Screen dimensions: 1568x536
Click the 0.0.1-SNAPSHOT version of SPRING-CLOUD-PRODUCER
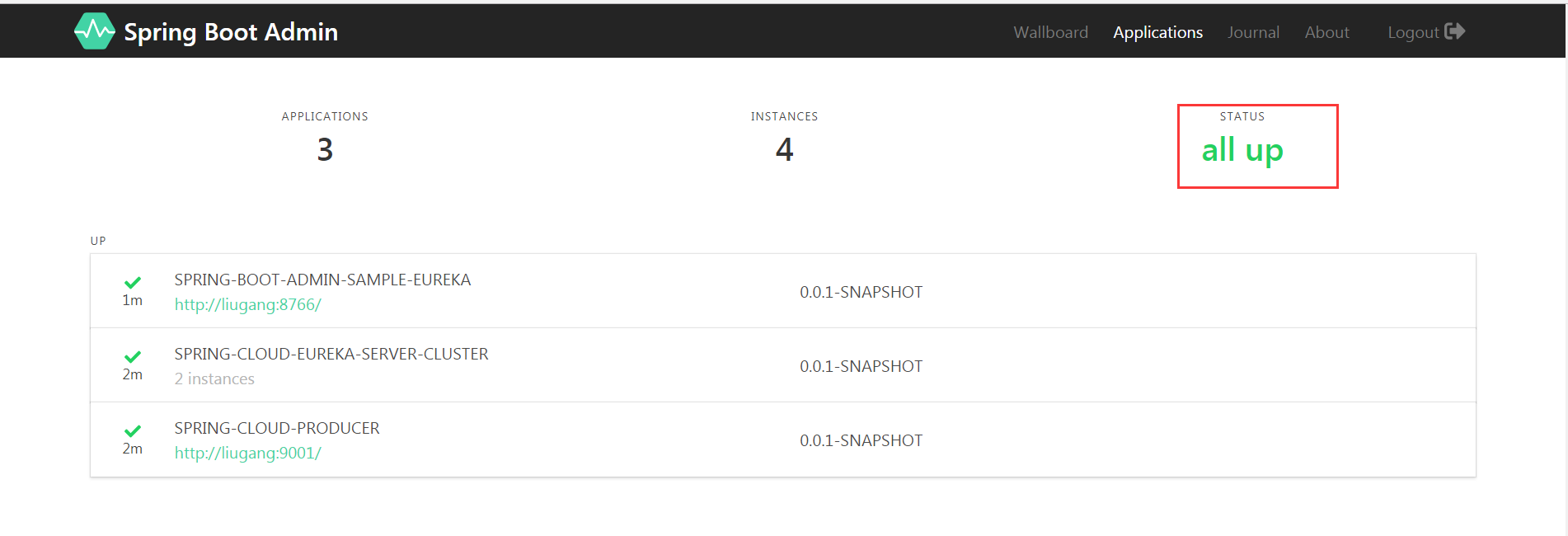861,440
